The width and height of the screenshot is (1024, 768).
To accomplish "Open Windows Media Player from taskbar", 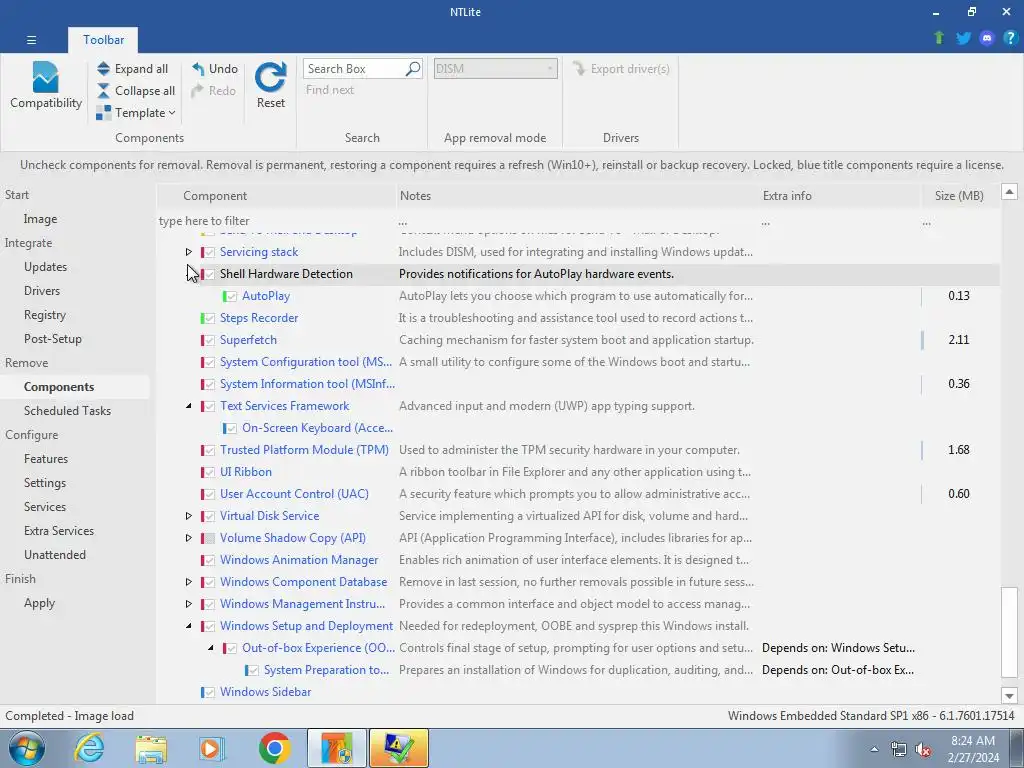I will pyautogui.click(x=212, y=748).
